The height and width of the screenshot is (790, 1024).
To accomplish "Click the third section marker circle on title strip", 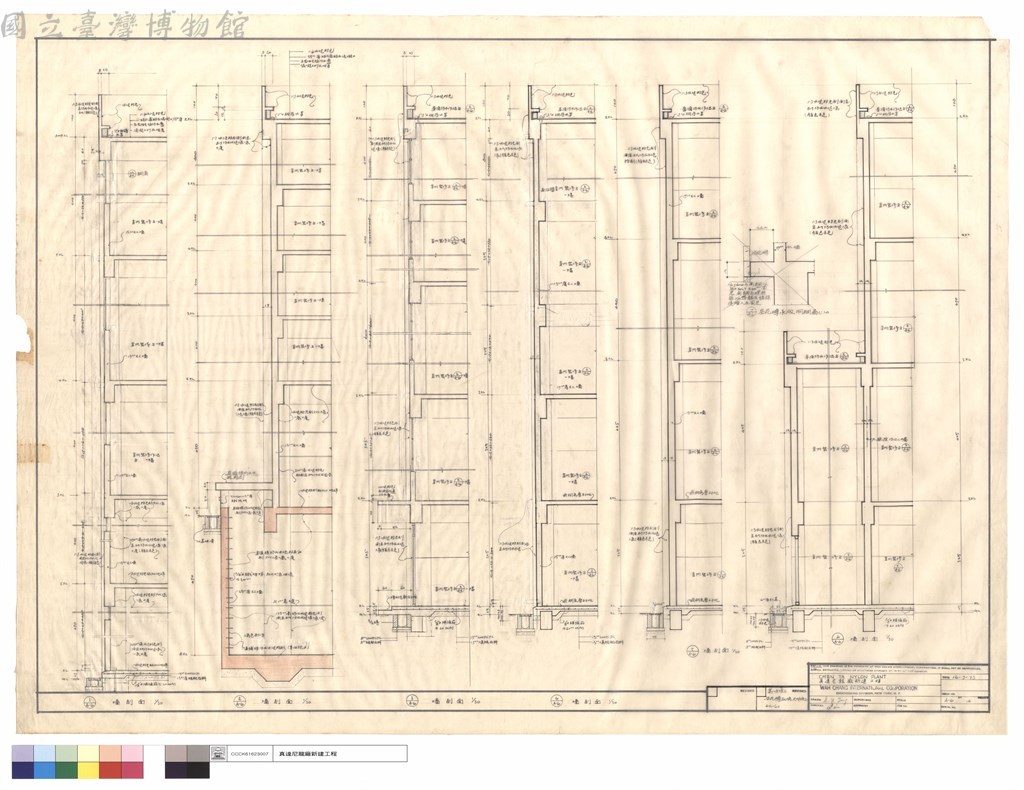I will coord(411,701).
